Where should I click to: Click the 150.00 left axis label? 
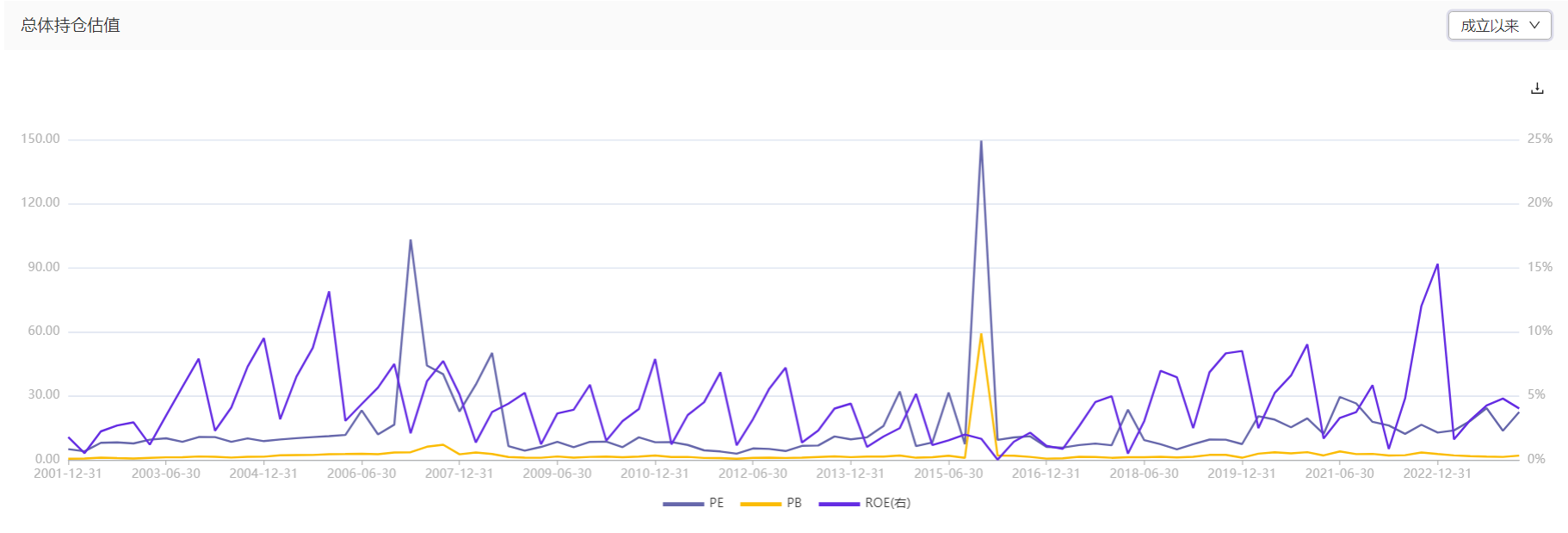pyautogui.click(x=40, y=139)
